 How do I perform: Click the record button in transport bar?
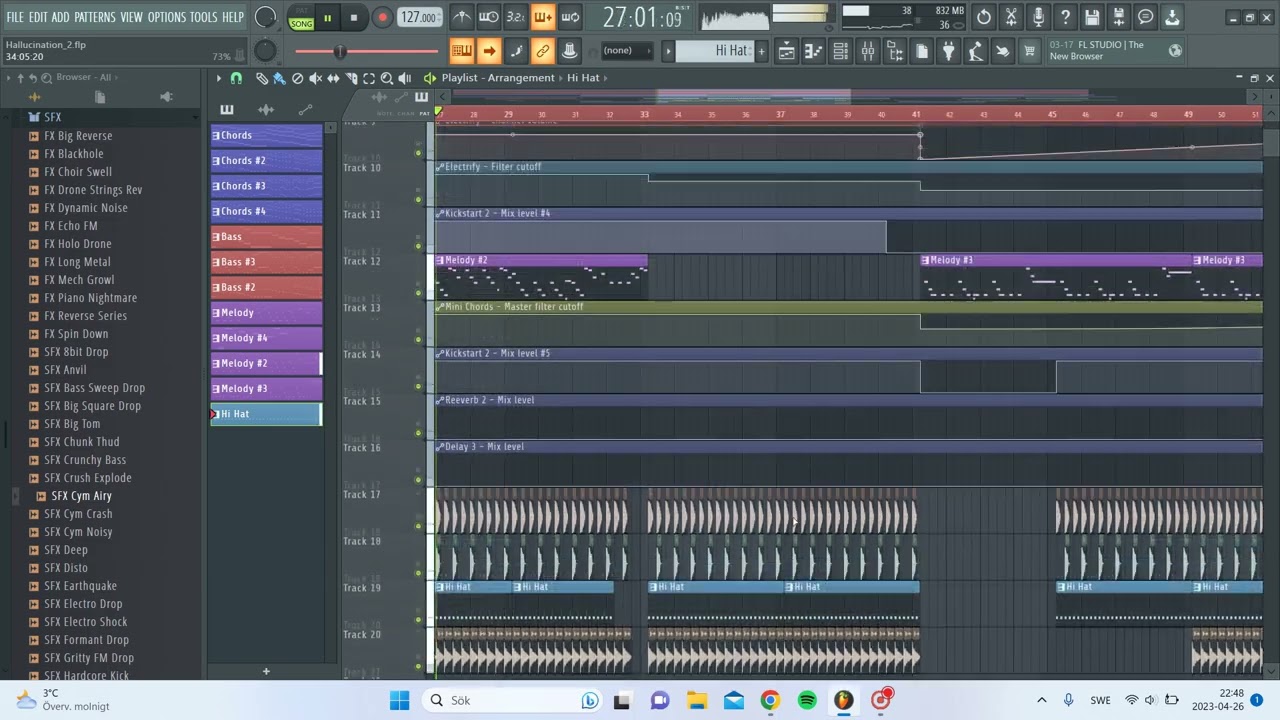(x=382, y=17)
